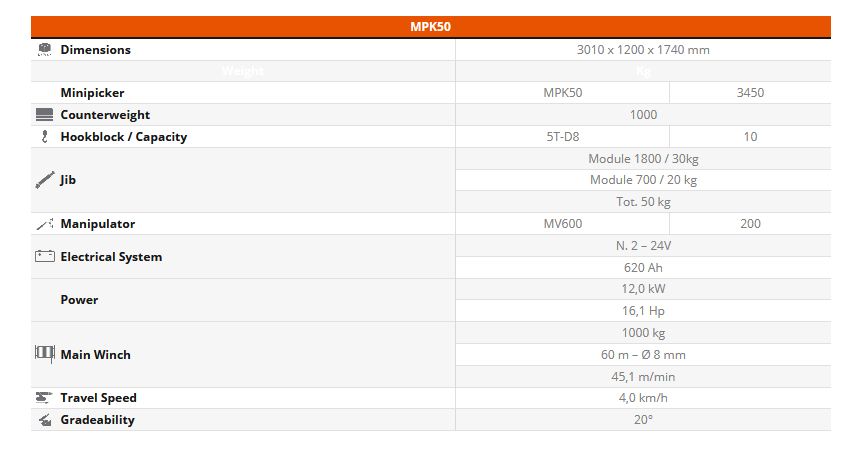Click the Minipicker row label

coord(91,93)
